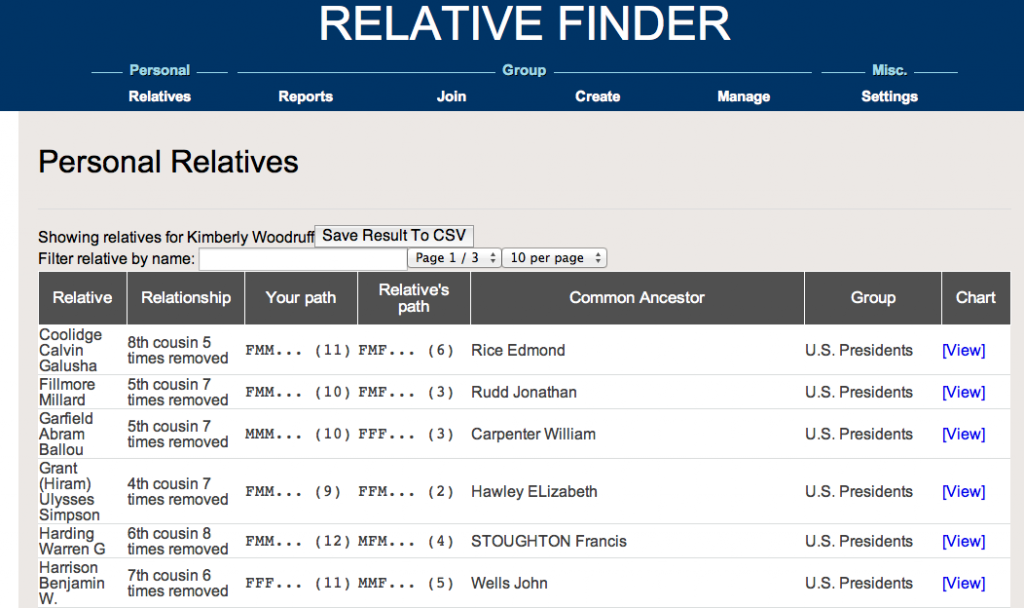
Task: Open Garfield Abram Ballou chart view
Action: tap(963, 434)
